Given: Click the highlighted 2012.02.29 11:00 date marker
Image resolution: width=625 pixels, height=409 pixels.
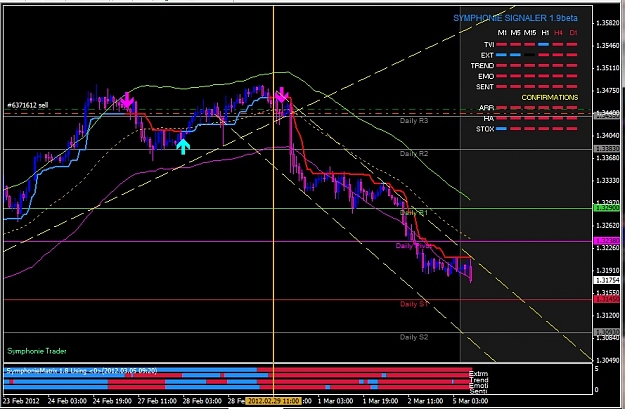Looking at the screenshot, I should click(x=273, y=401).
